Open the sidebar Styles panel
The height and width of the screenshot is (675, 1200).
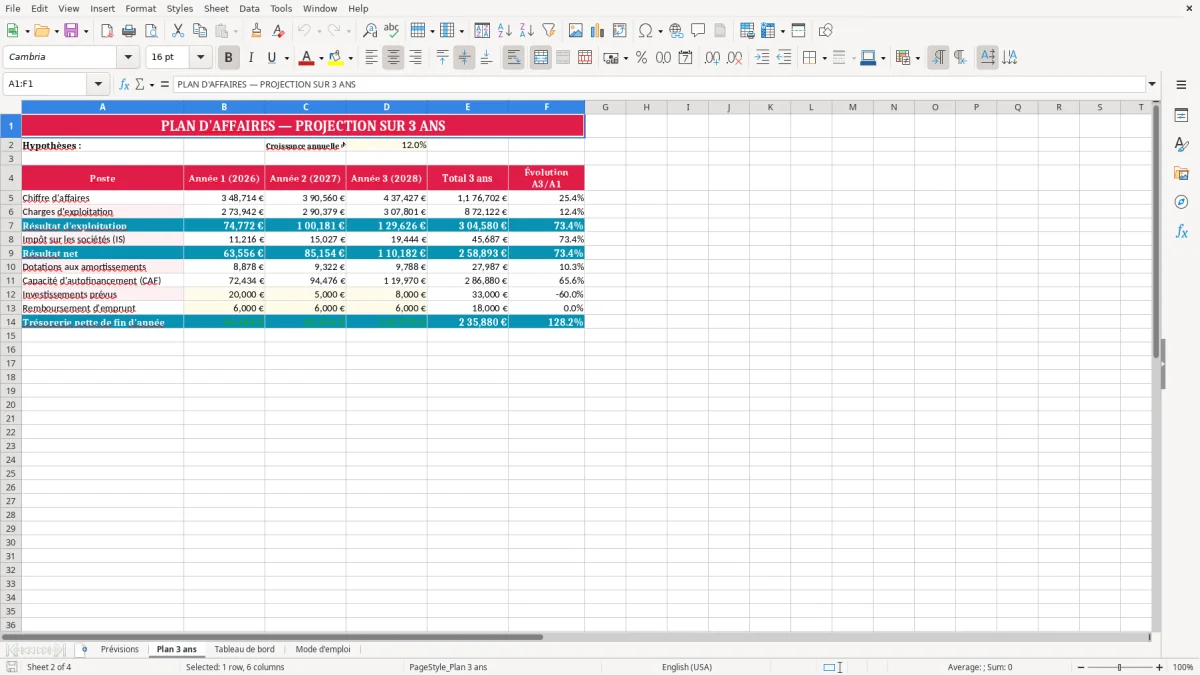click(1181, 144)
